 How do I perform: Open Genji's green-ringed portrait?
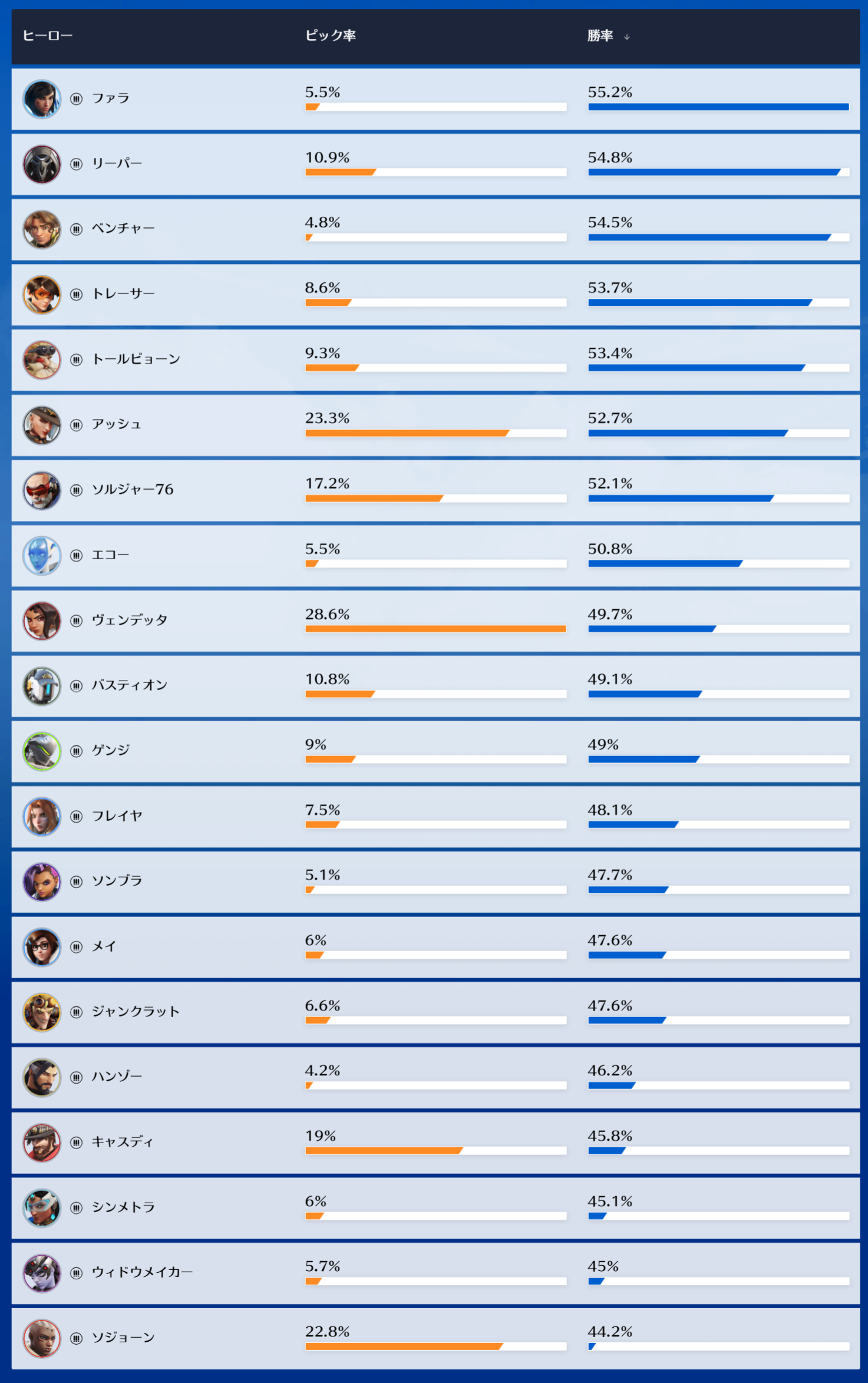coord(41,751)
